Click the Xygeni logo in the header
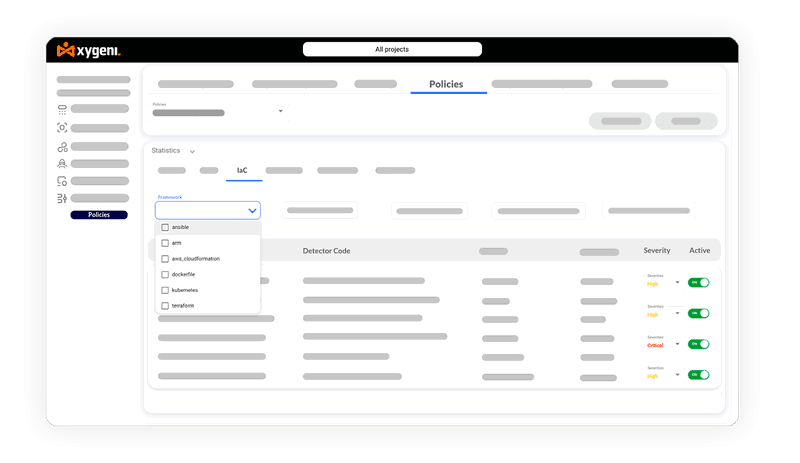Viewport: 800px width, 463px height. (x=89, y=49)
